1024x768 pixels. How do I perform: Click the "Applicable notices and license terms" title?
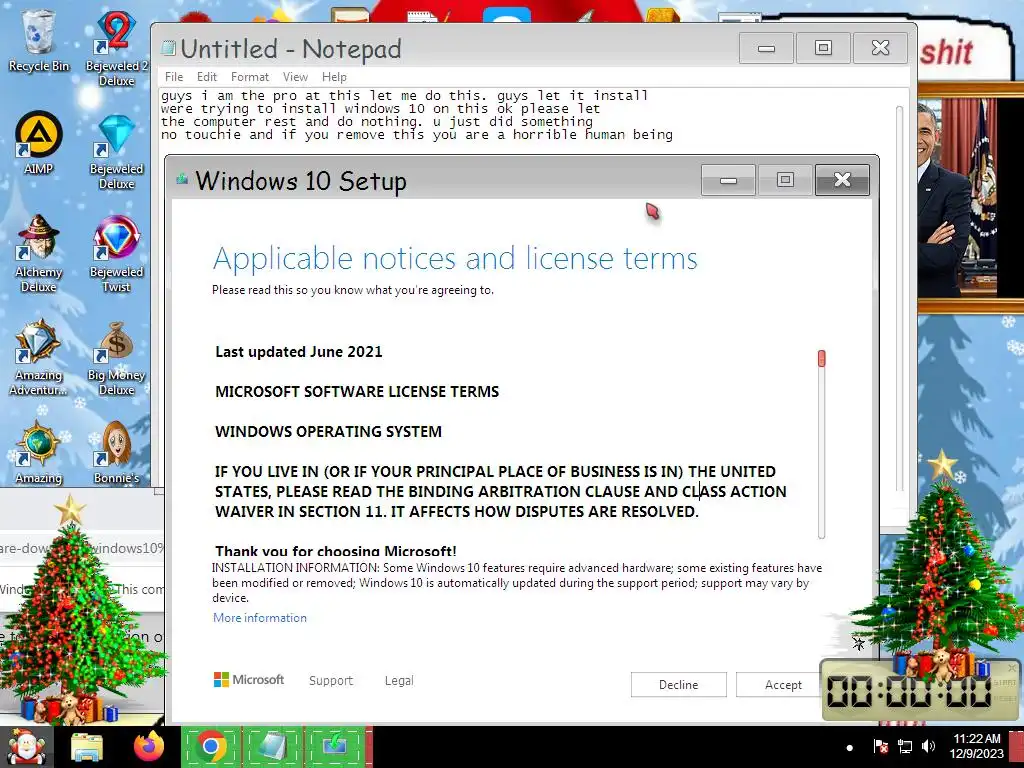click(x=455, y=259)
